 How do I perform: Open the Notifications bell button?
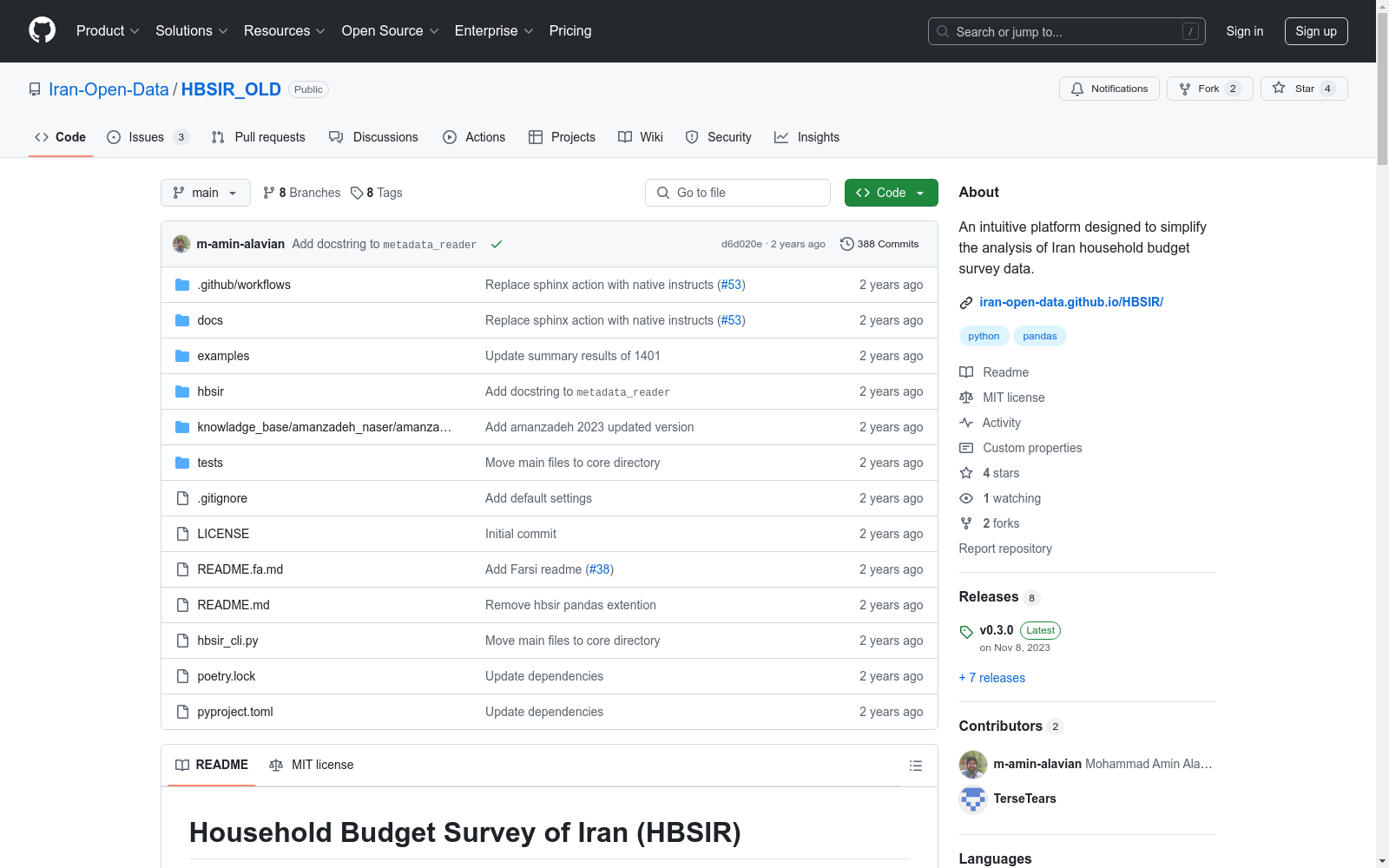pos(1109,89)
